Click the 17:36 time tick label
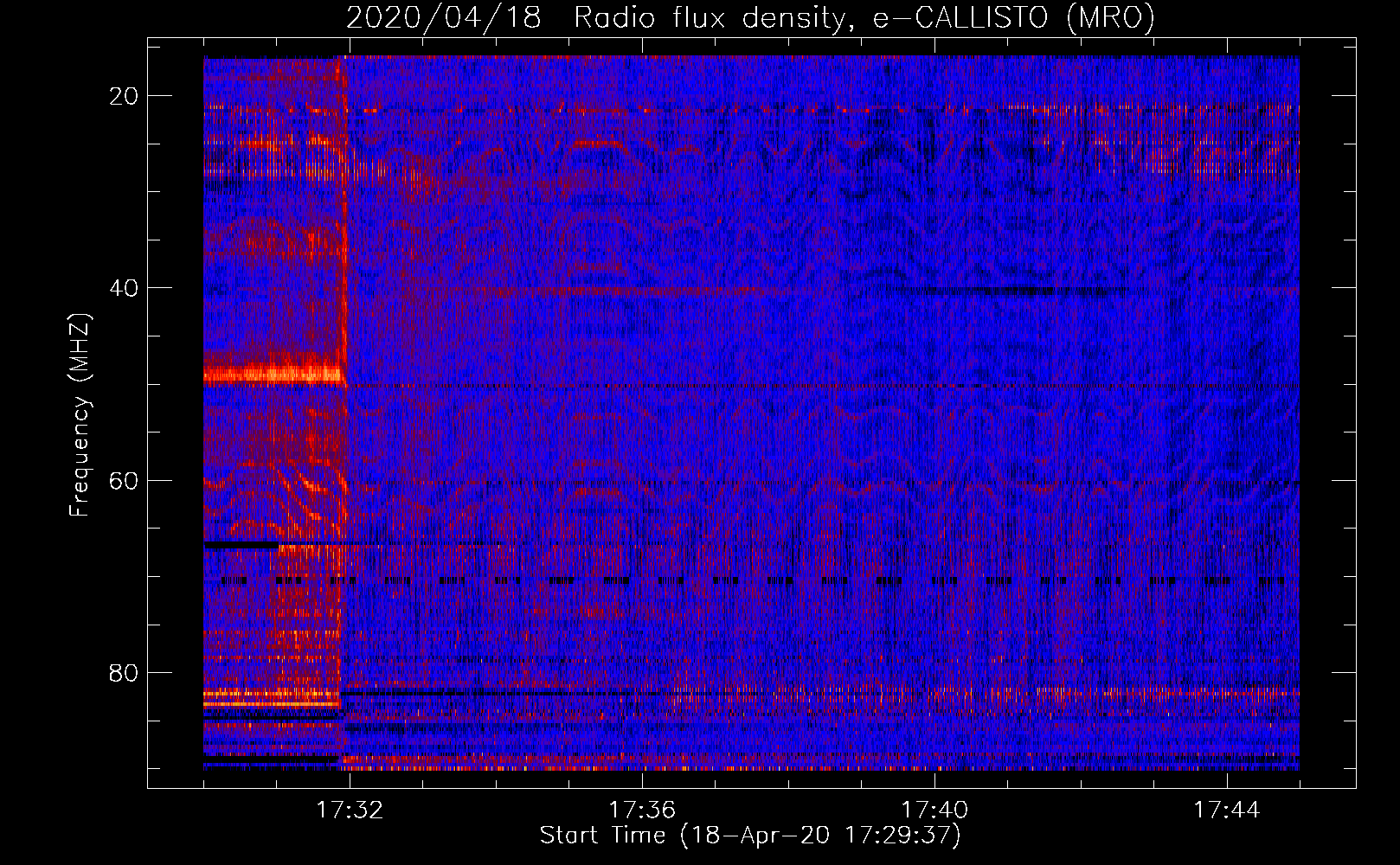 (x=642, y=810)
